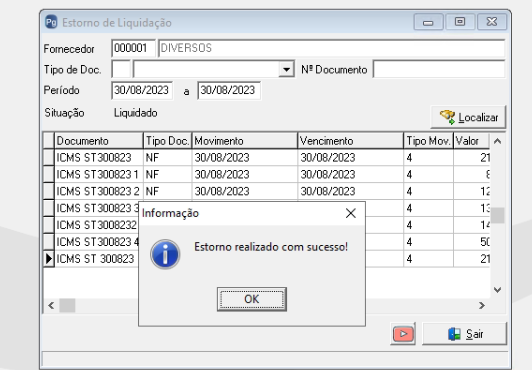532x370 pixels.
Task: Click OK in the Informação dialog
Action: click(252, 299)
